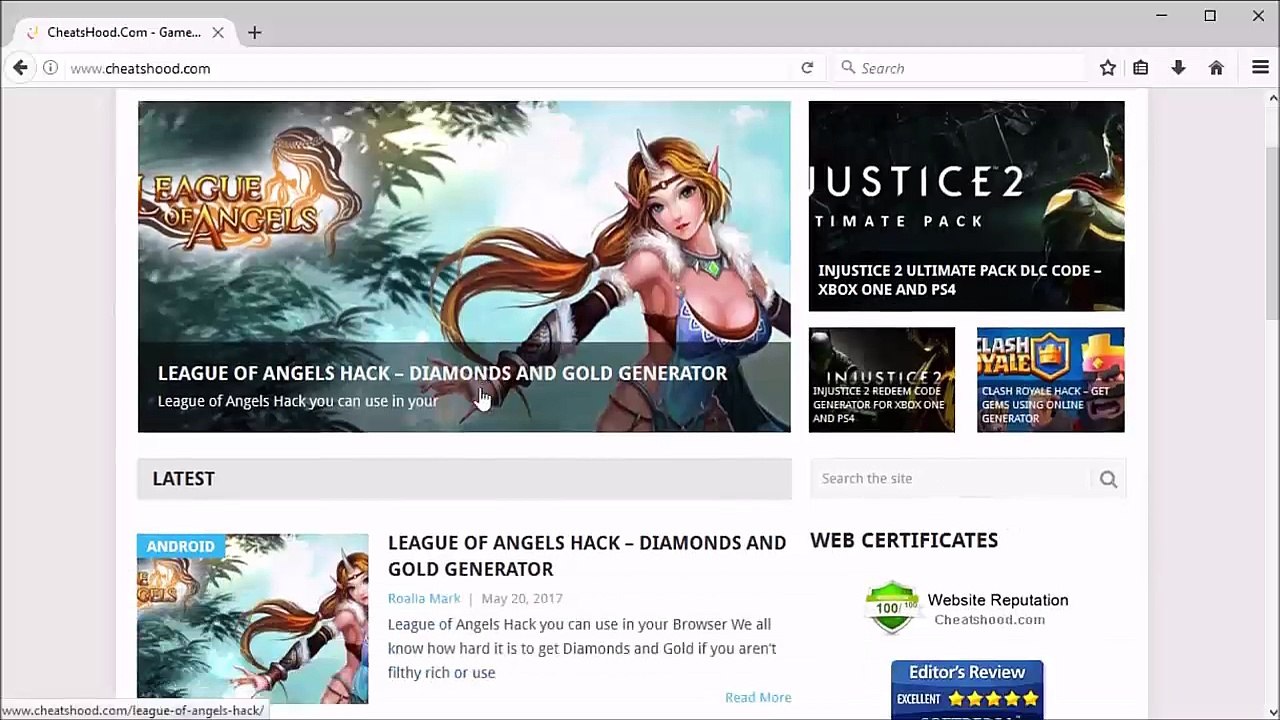Image resolution: width=1280 pixels, height=720 pixels.
Task: Open the Website Reputation 100/100 badge
Action: coord(967,608)
